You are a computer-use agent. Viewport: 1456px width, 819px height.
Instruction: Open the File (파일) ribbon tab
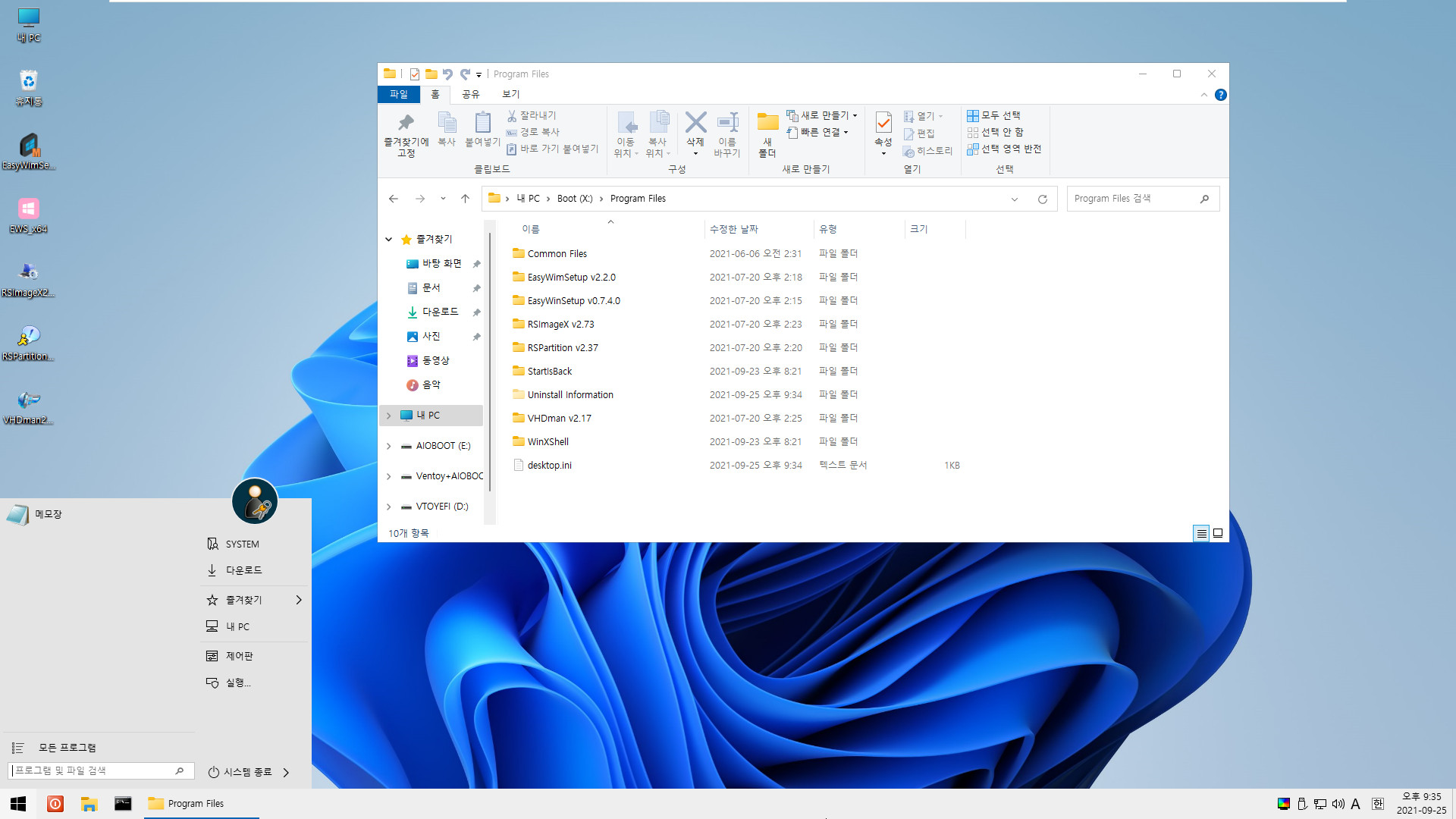(x=399, y=94)
